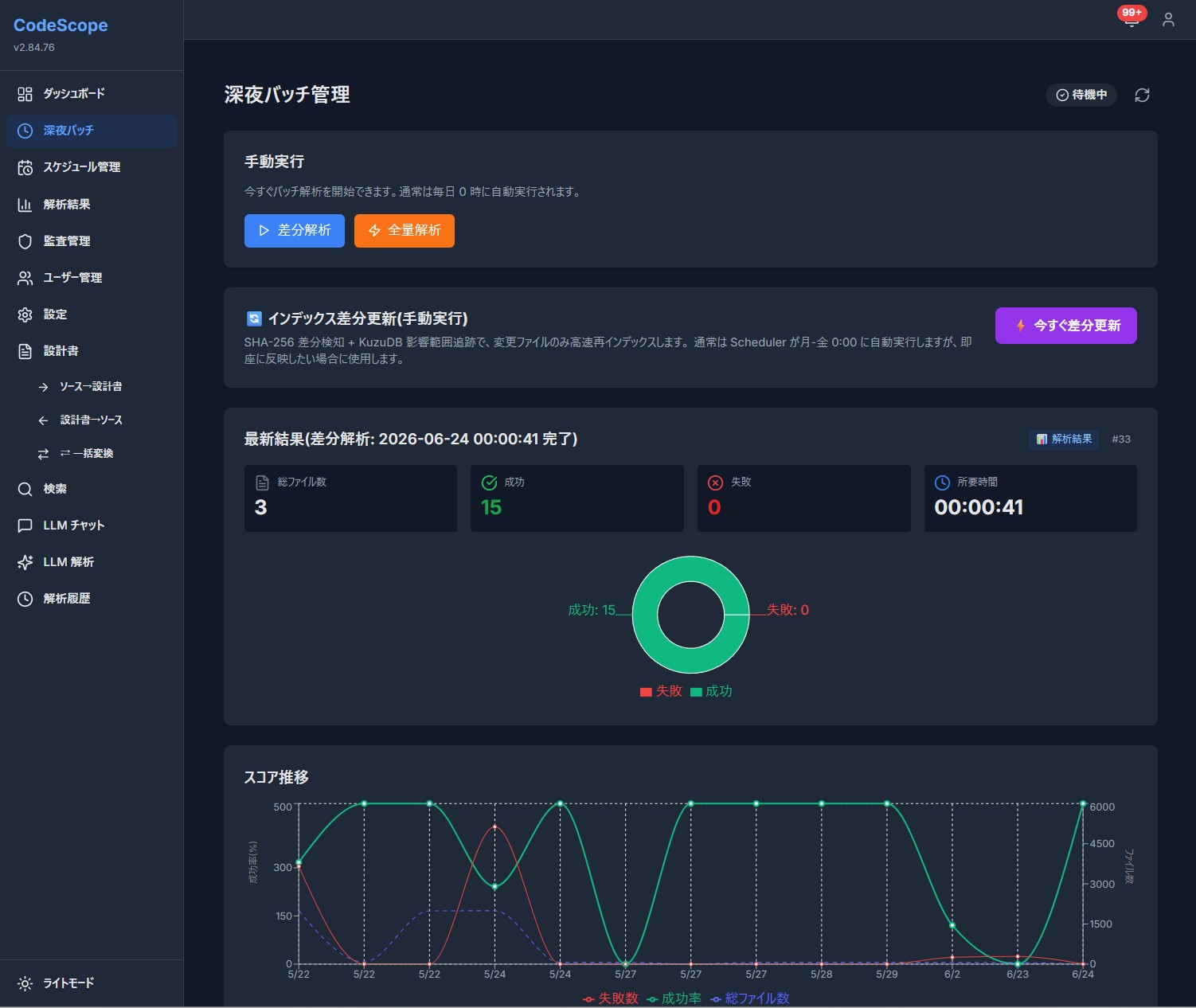The height and width of the screenshot is (1008, 1196).
Task: Click the LLM チャット speech bubble icon
Action: pos(25,525)
